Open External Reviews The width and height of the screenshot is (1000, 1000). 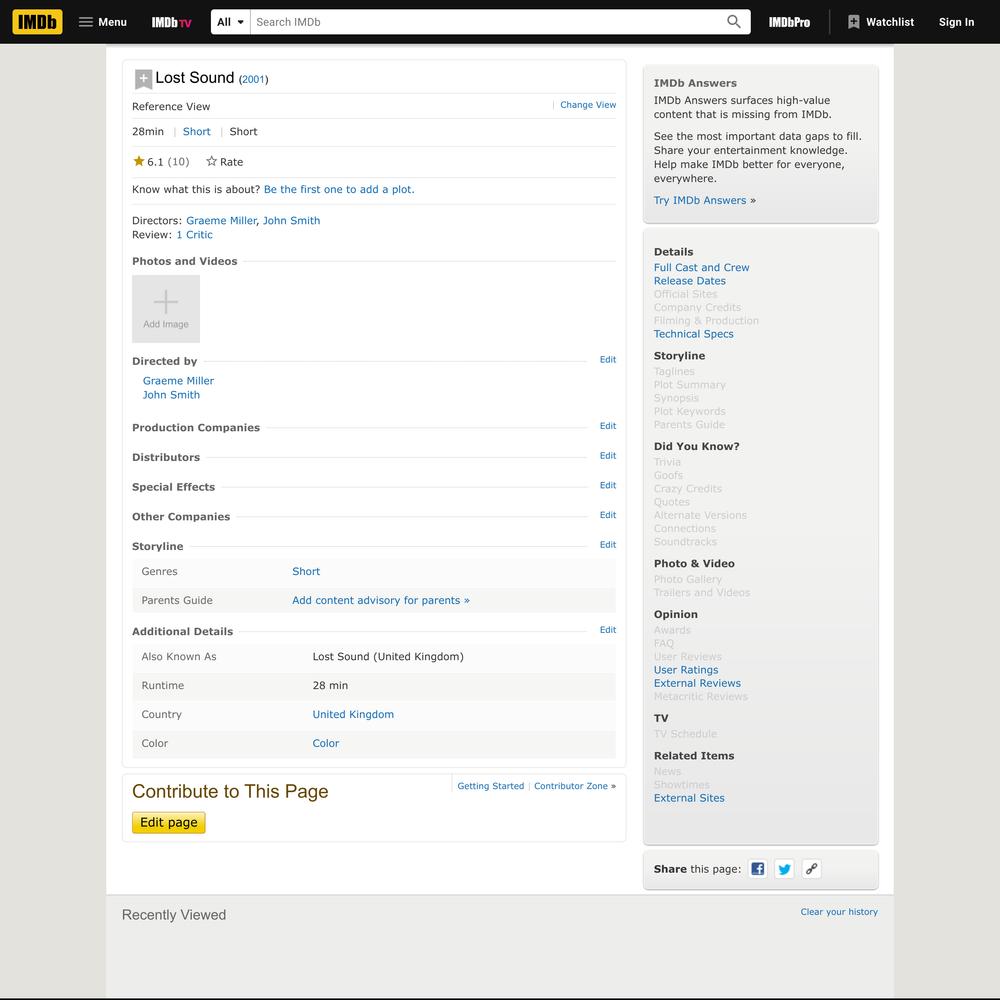pos(697,683)
